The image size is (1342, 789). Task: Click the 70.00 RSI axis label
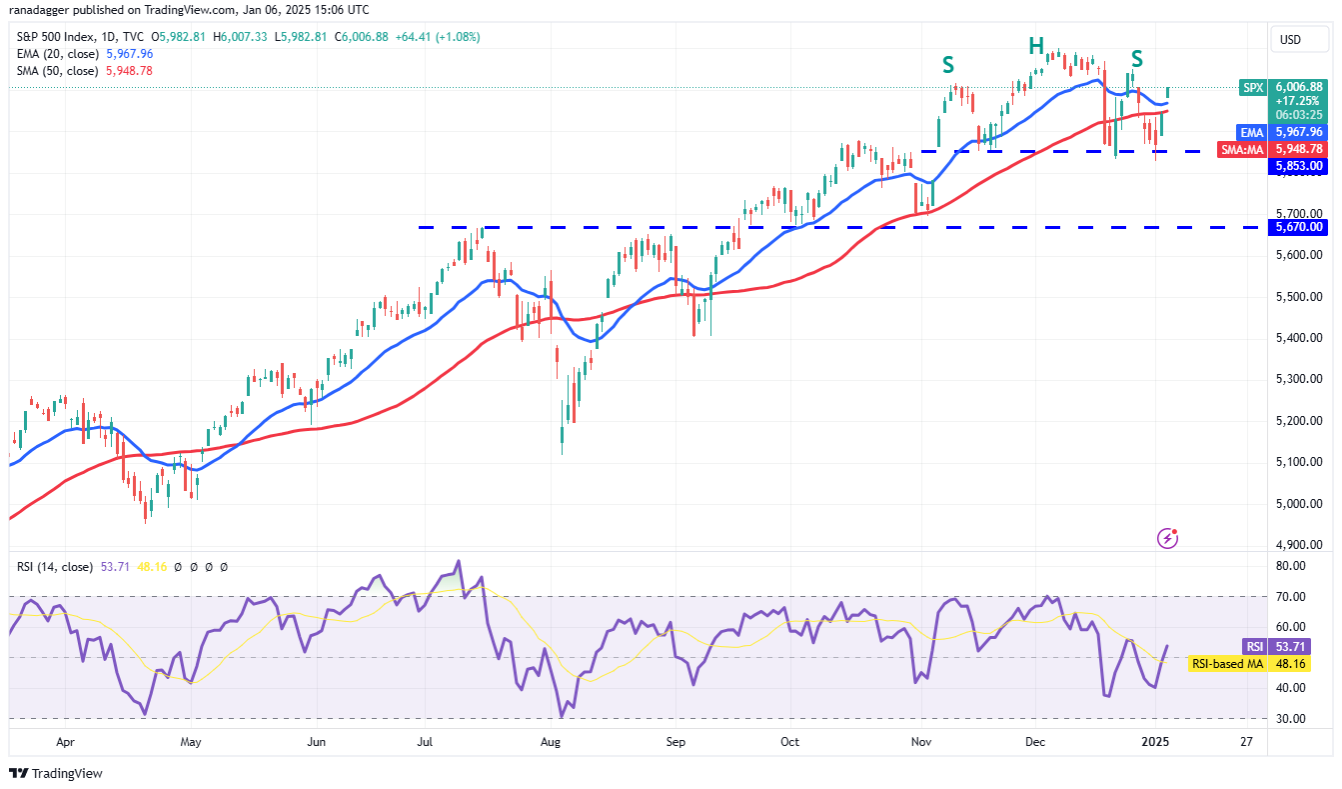[x=1290, y=597]
